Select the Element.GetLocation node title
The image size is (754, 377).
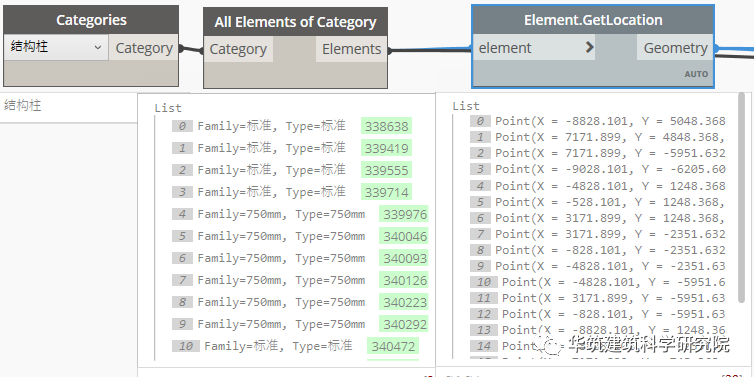[593, 20]
